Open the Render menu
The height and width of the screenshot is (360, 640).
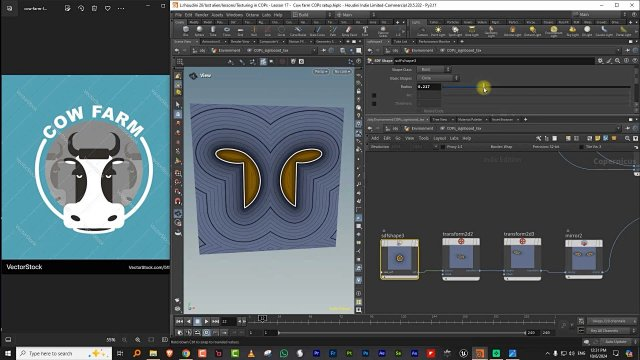tap(202, 15)
